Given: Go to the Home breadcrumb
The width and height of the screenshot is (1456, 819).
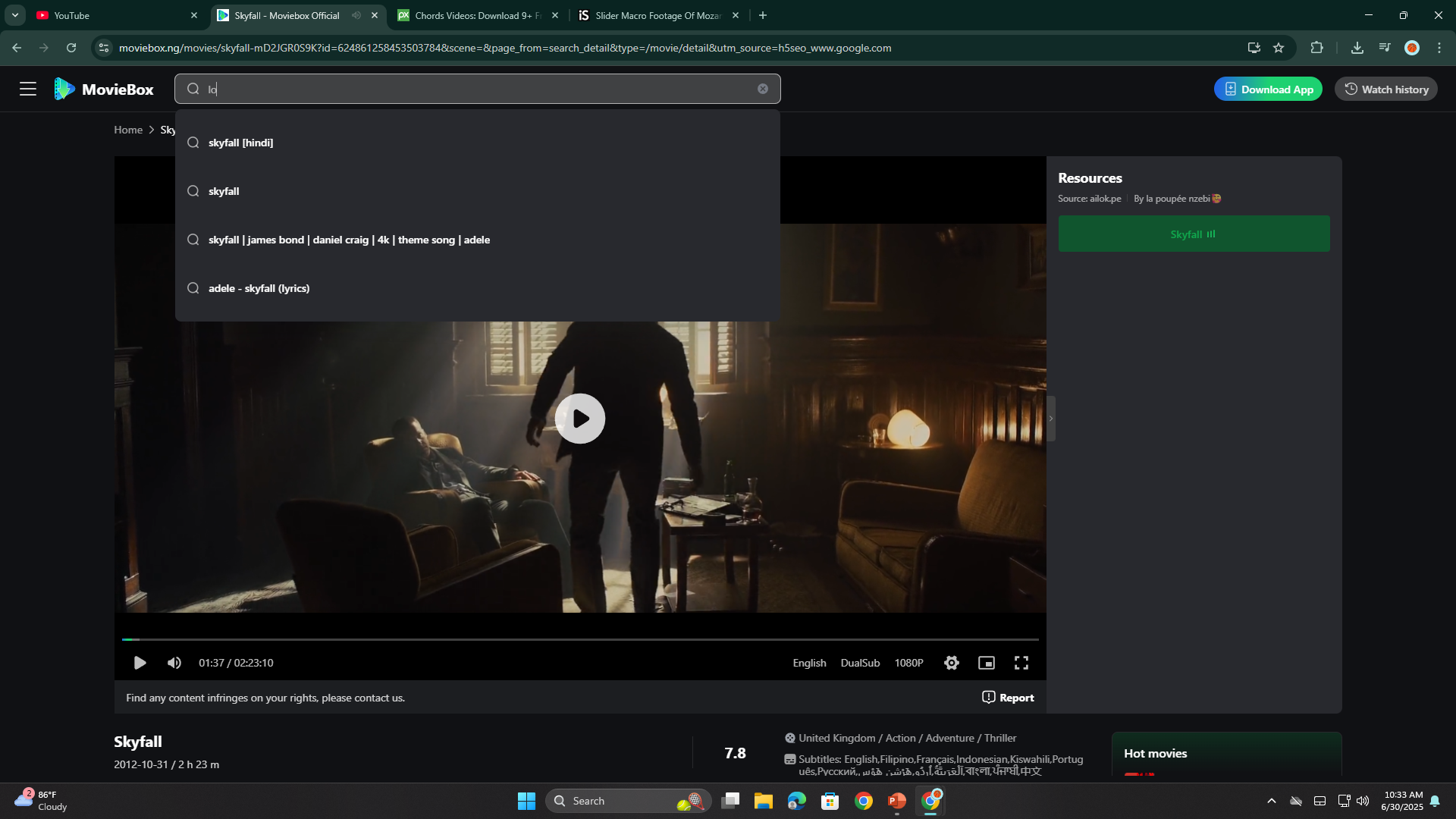Looking at the screenshot, I should click(128, 130).
